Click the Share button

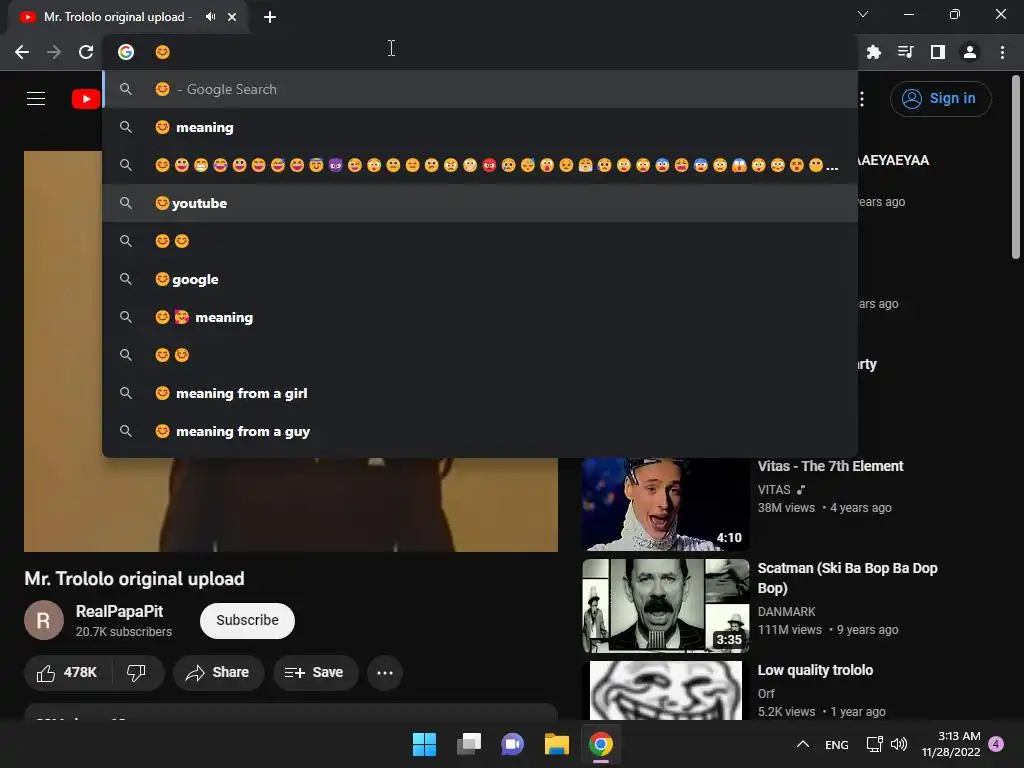click(x=218, y=673)
